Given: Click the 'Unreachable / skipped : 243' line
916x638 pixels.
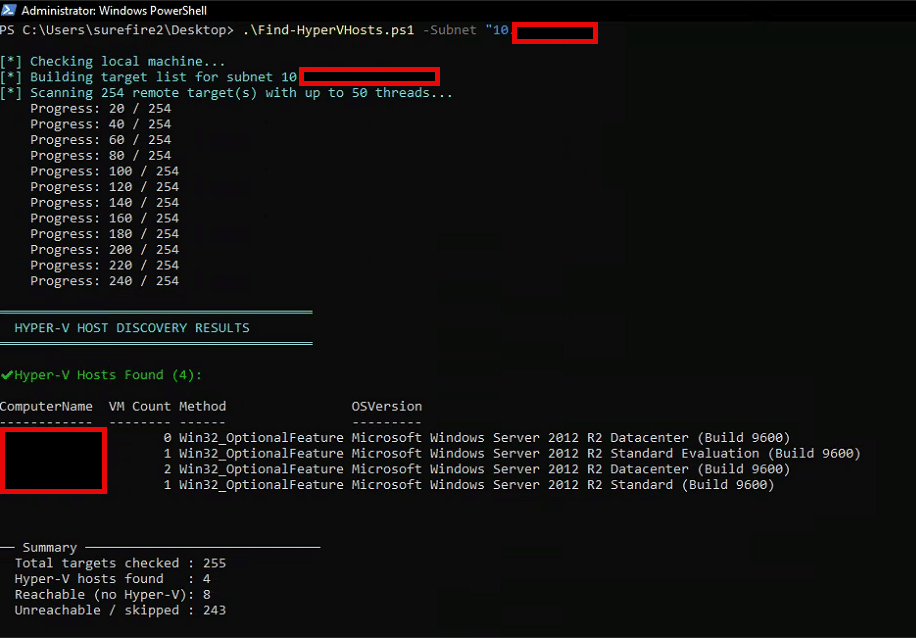Looking at the screenshot, I should 120,611.
